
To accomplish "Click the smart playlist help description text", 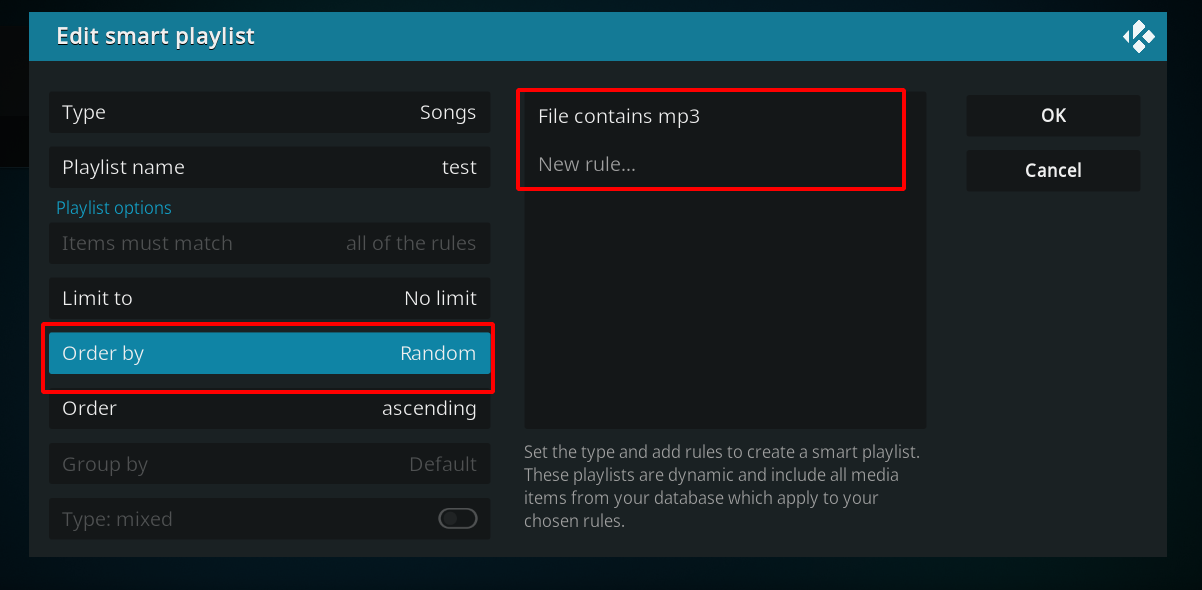I will pyautogui.click(x=722, y=486).
